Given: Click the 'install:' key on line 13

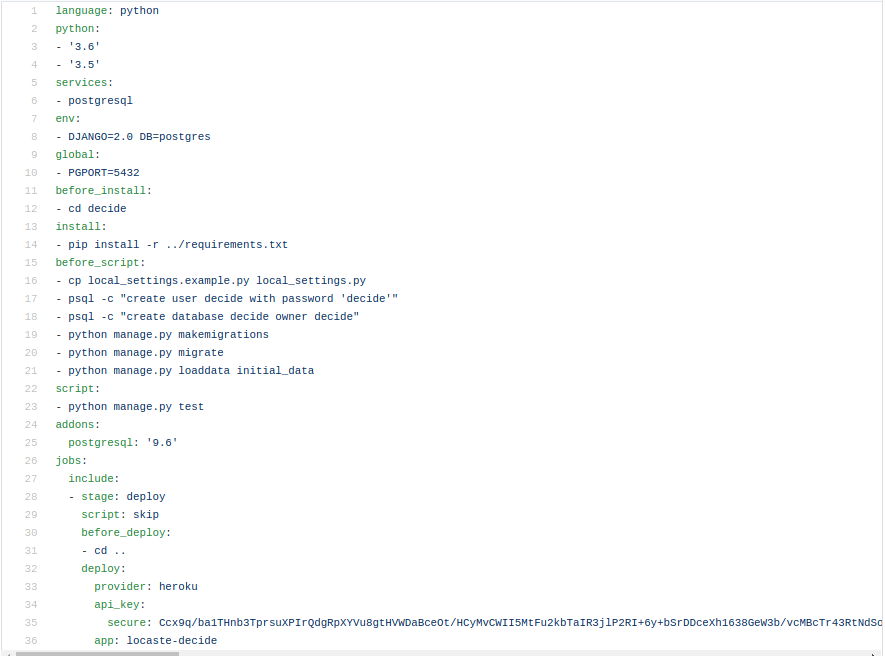Looking at the screenshot, I should [81, 227].
